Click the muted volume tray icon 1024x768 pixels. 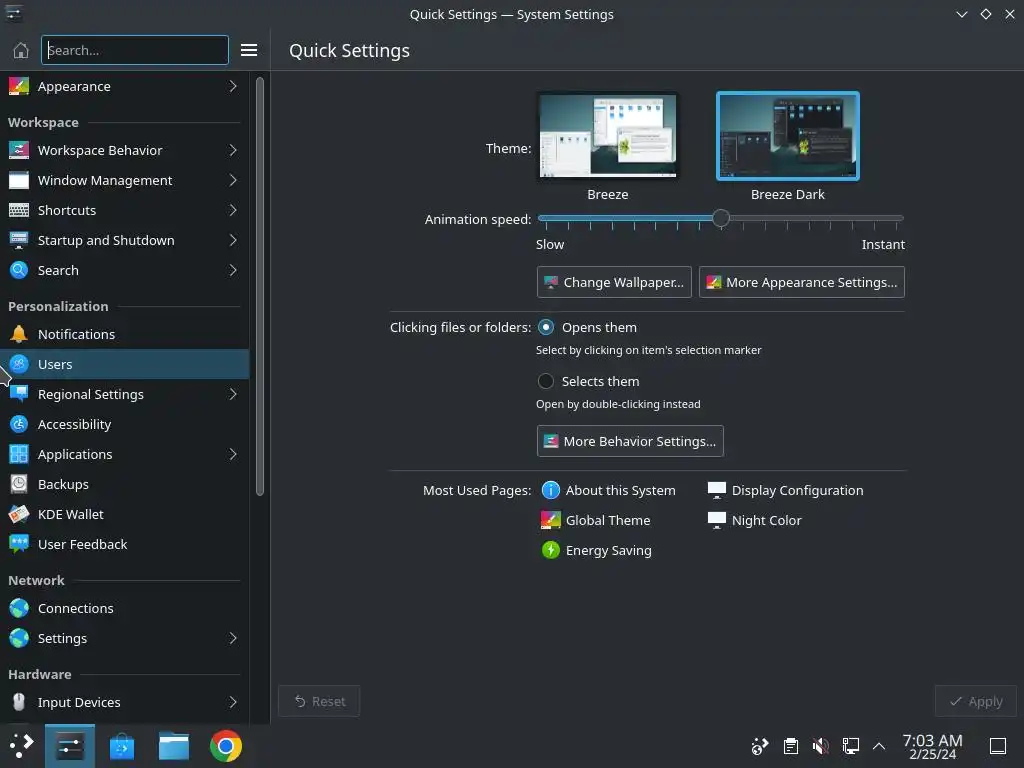click(x=820, y=746)
